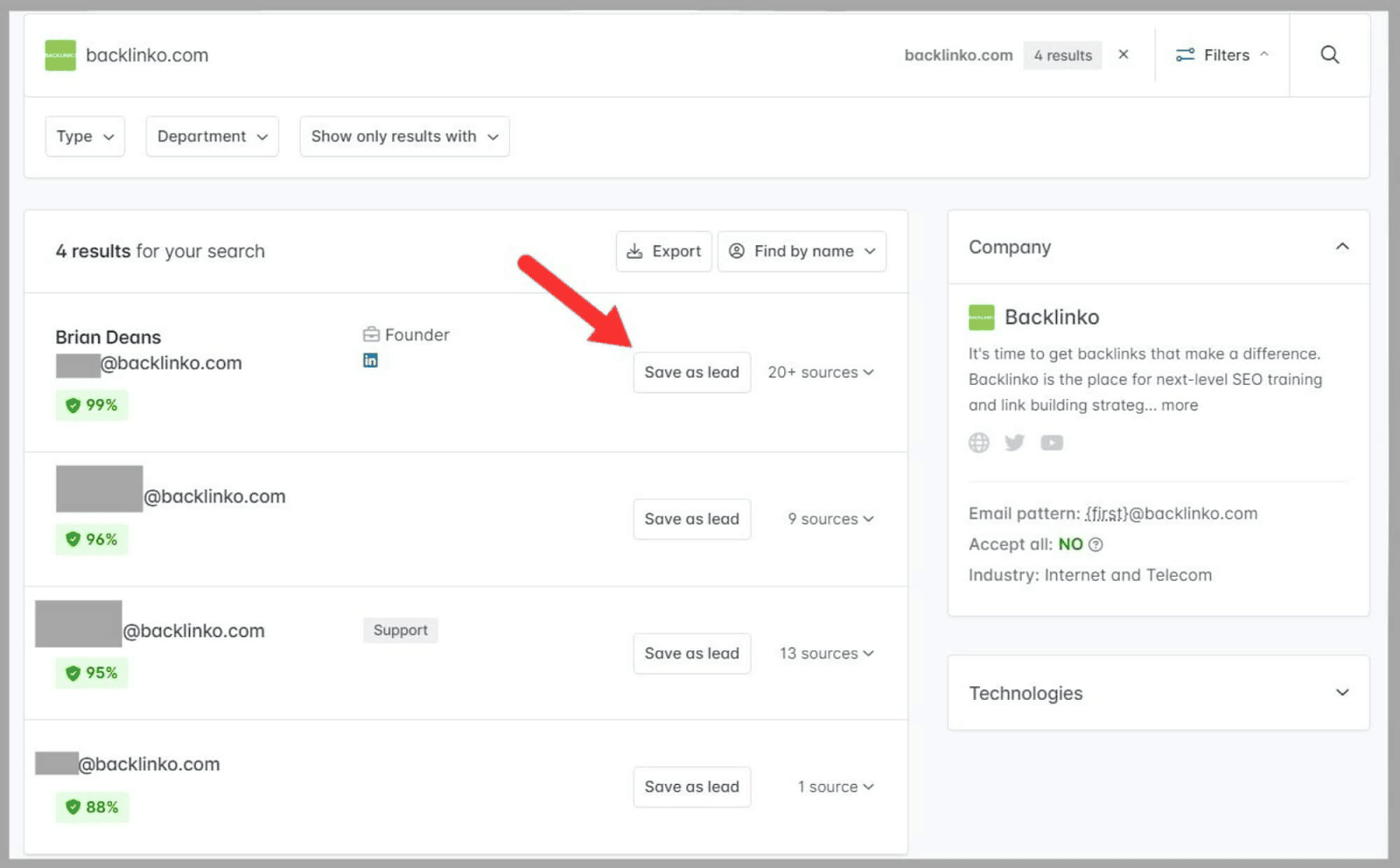Click the 4 results badge
Screen dimensions: 1400x868
tap(1062, 55)
